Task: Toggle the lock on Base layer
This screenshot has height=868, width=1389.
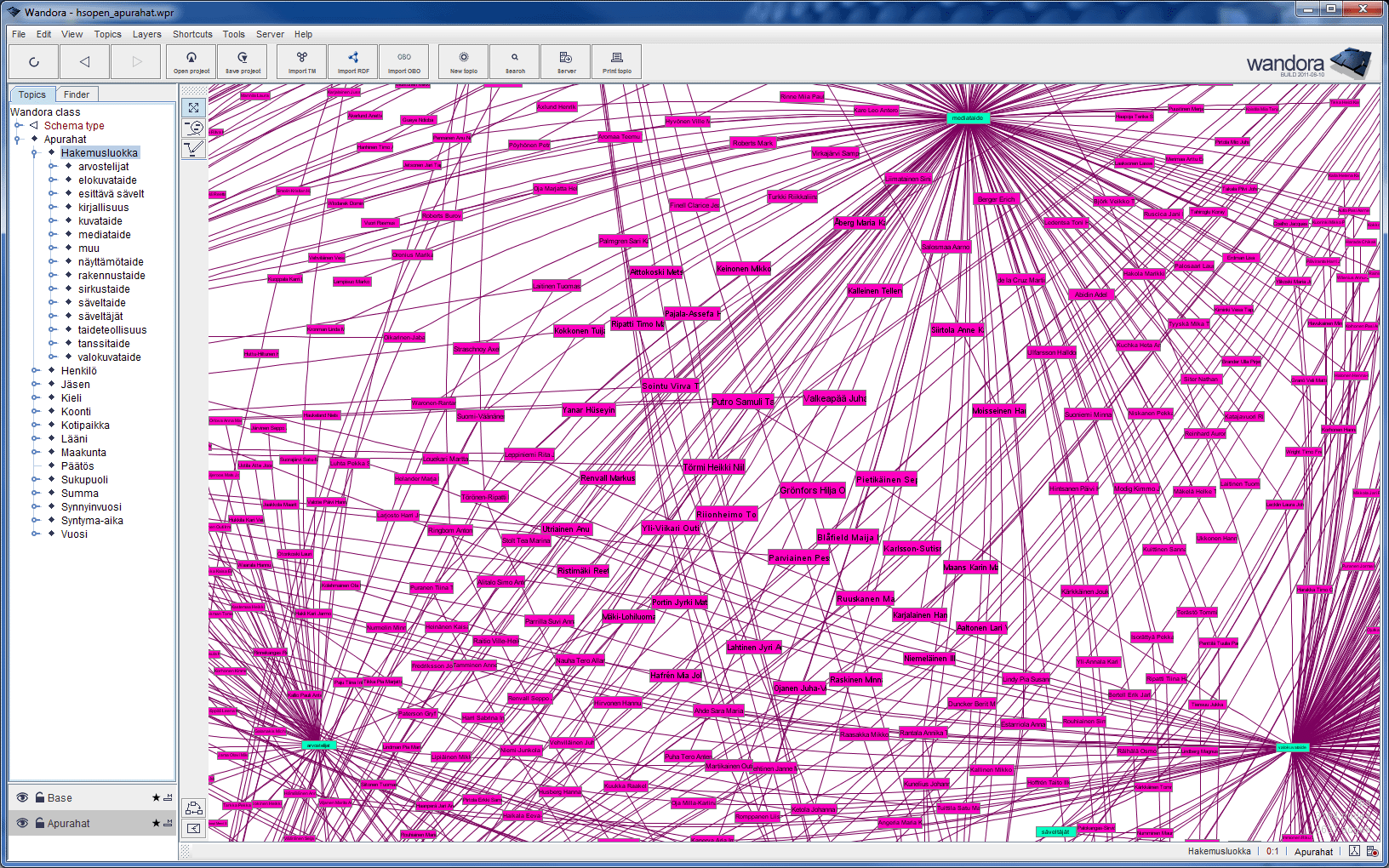Action: pyautogui.click(x=40, y=797)
